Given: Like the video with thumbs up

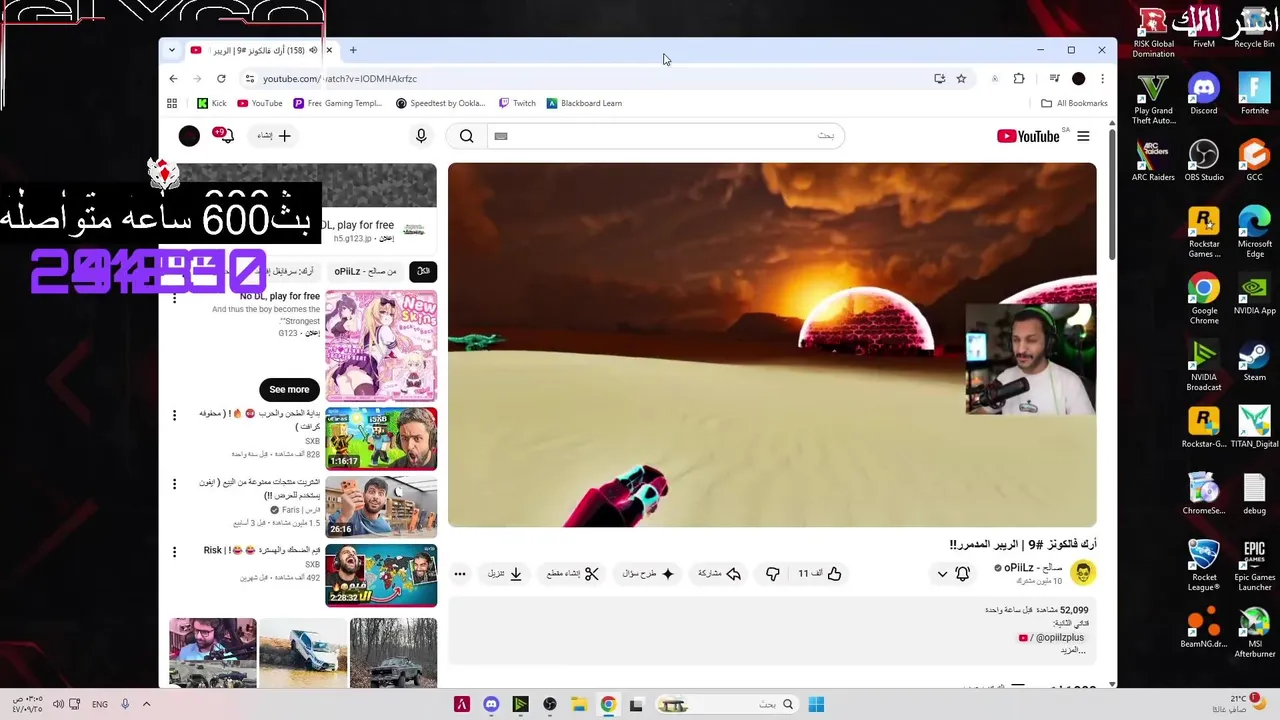Looking at the screenshot, I should [820, 573].
